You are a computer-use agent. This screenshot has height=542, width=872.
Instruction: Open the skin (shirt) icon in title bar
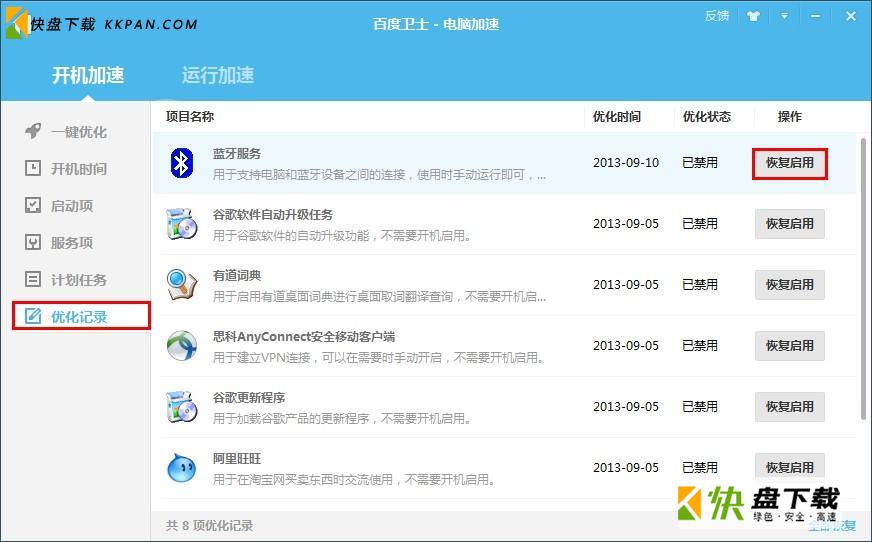pyautogui.click(x=753, y=16)
